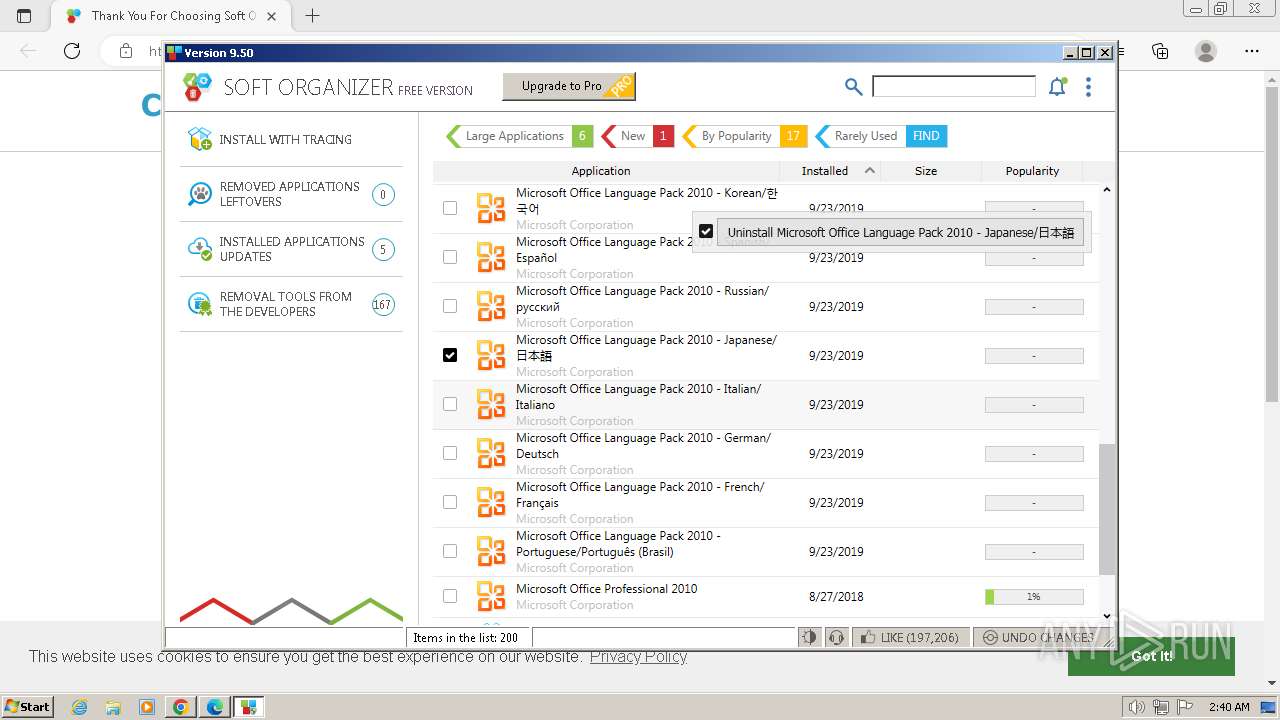Screen dimensions: 1280x720
Task: Select the By Popularity filter tab
Action: pos(744,136)
